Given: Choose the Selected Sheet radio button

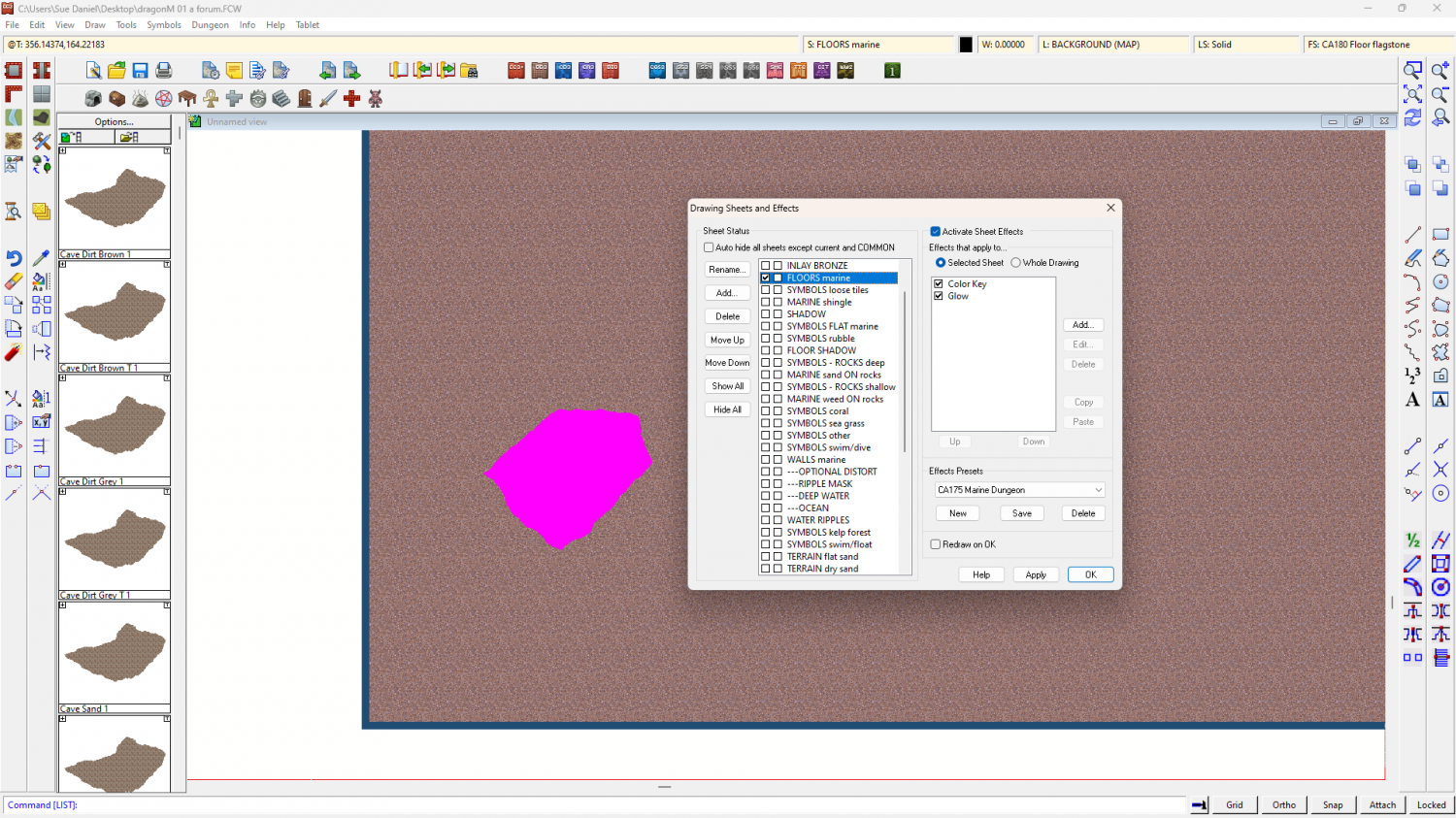Looking at the screenshot, I should point(941,263).
